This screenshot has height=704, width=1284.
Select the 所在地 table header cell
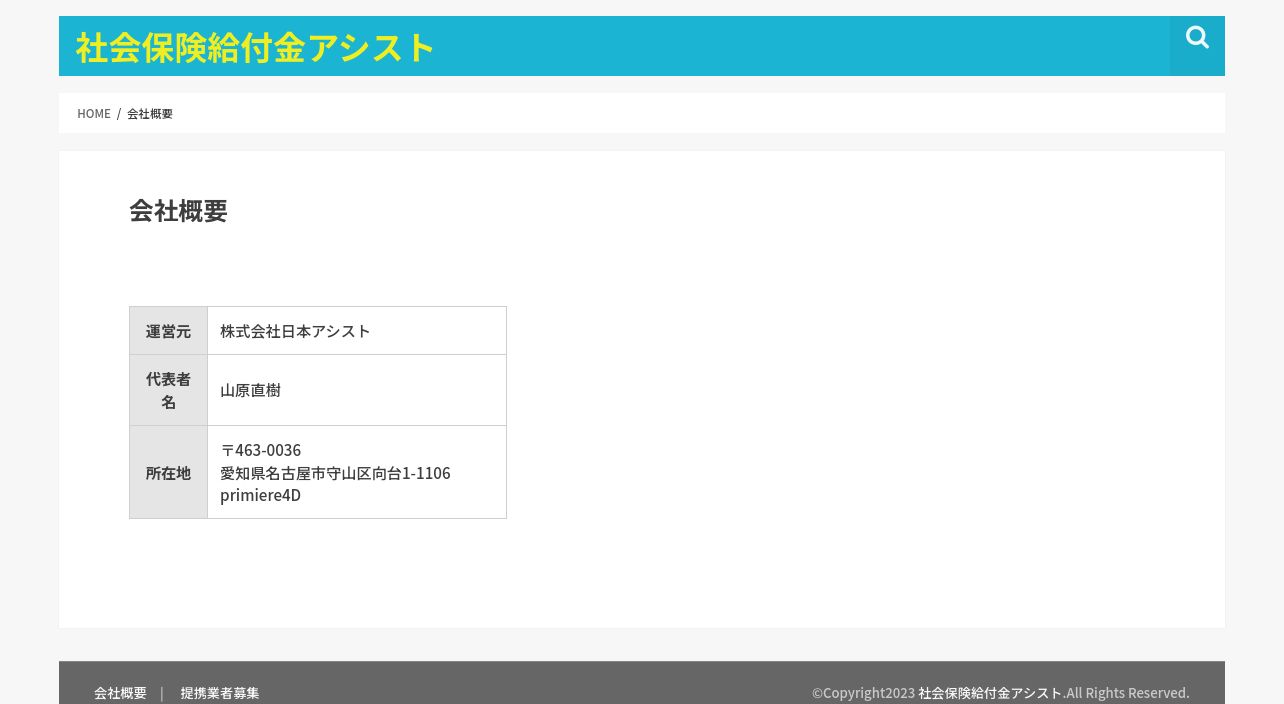coord(168,472)
